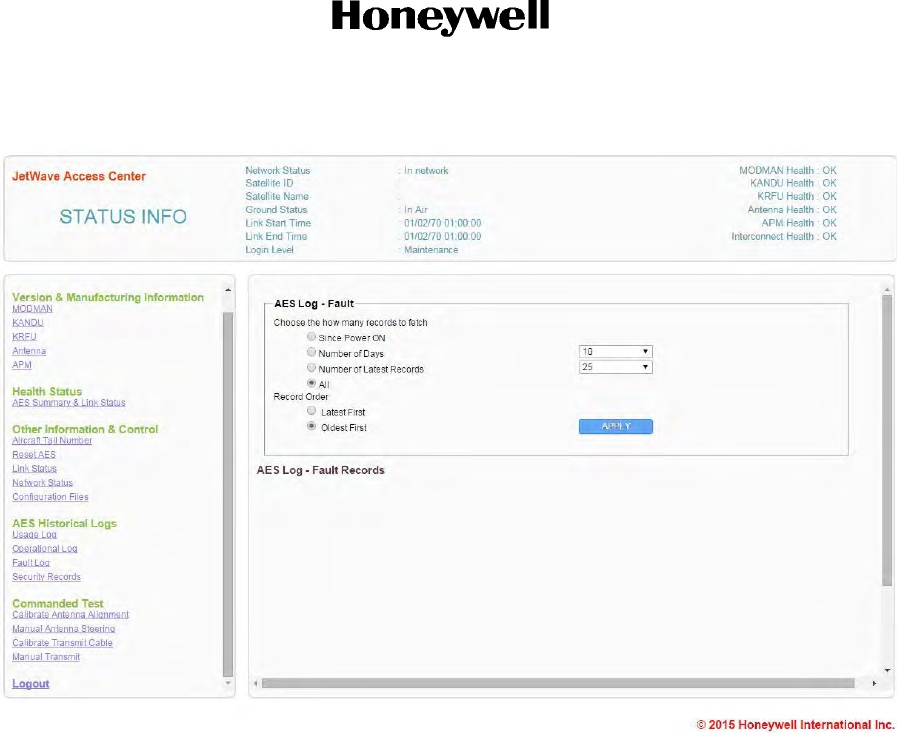This screenshot has height=733, width=897.
Task: Open the Antenna version information link
Action: [x=29, y=351]
